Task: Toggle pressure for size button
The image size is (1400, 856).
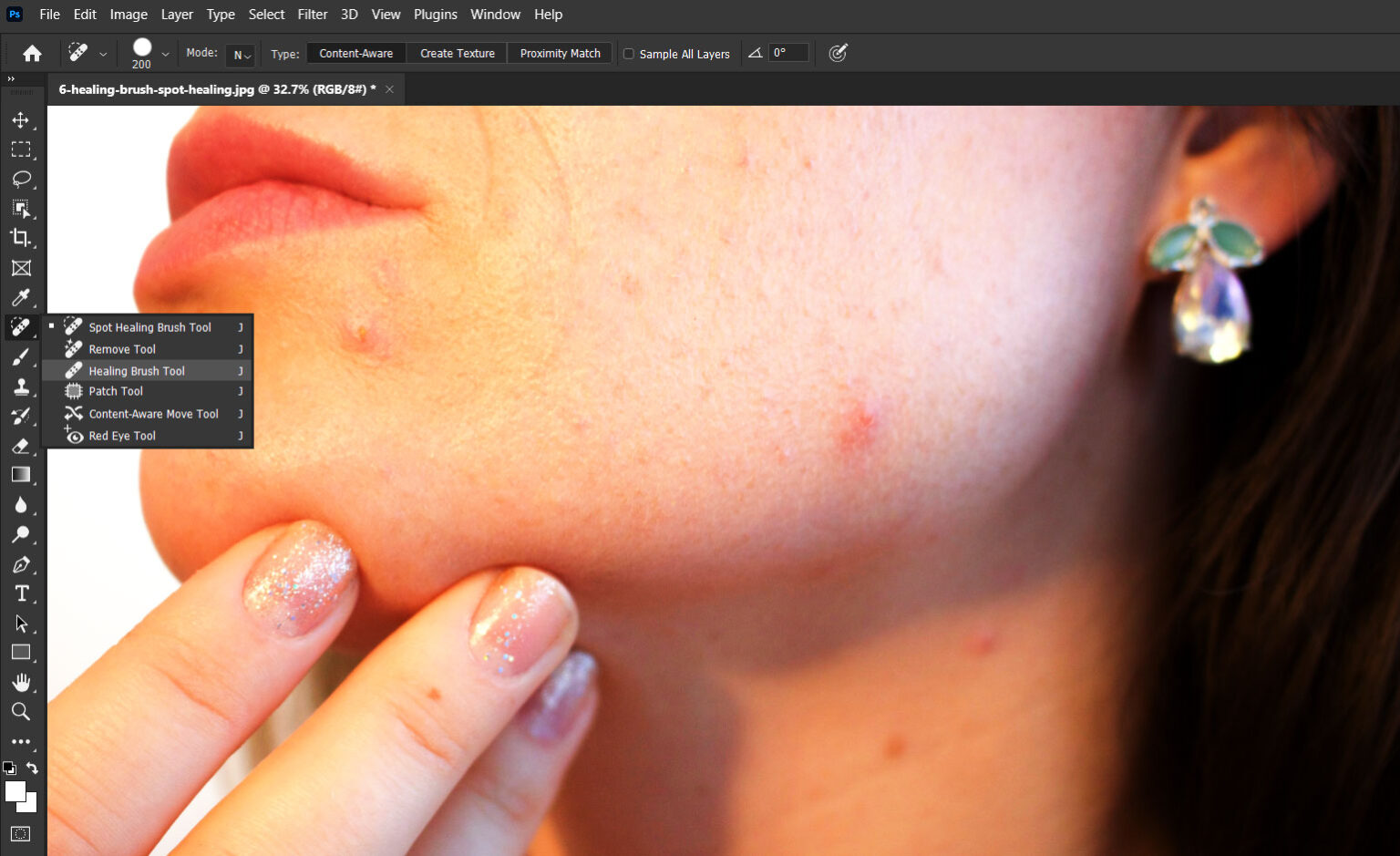Action: click(x=838, y=53)
